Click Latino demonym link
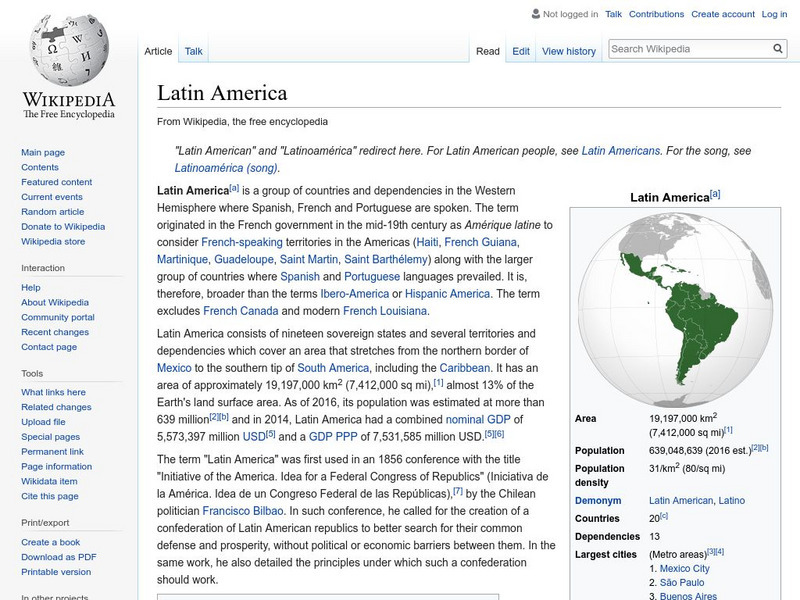 (x=732, y=501)
